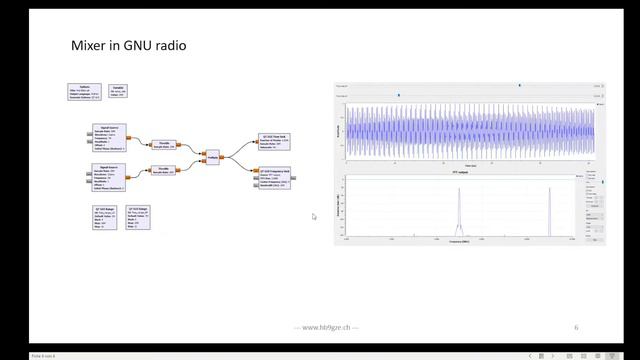Click the slide number 6 in footer
Viewport: 640px width, 360px height.
[576, 327]
